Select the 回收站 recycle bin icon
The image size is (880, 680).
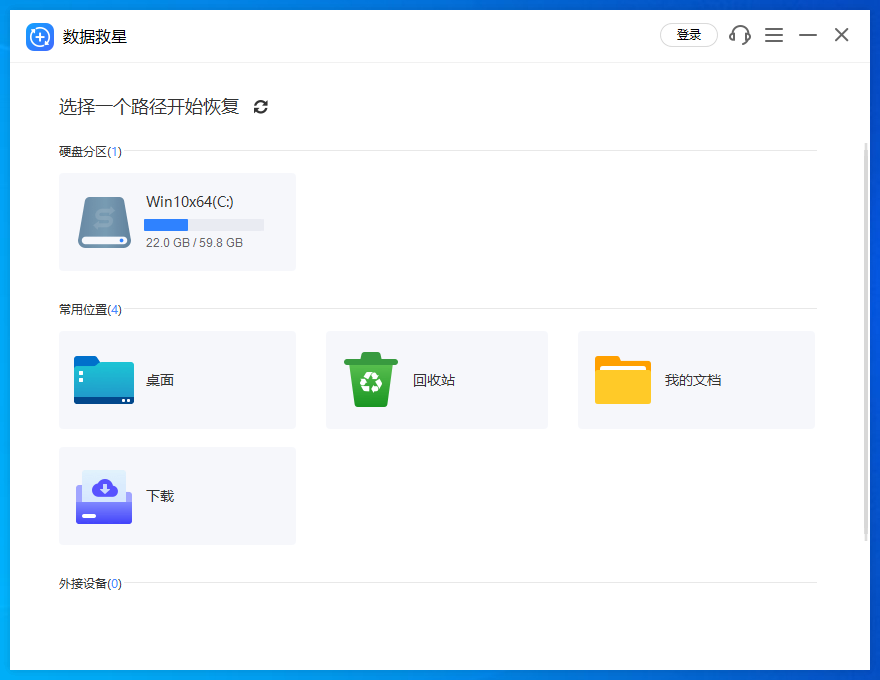click(371, 380)
